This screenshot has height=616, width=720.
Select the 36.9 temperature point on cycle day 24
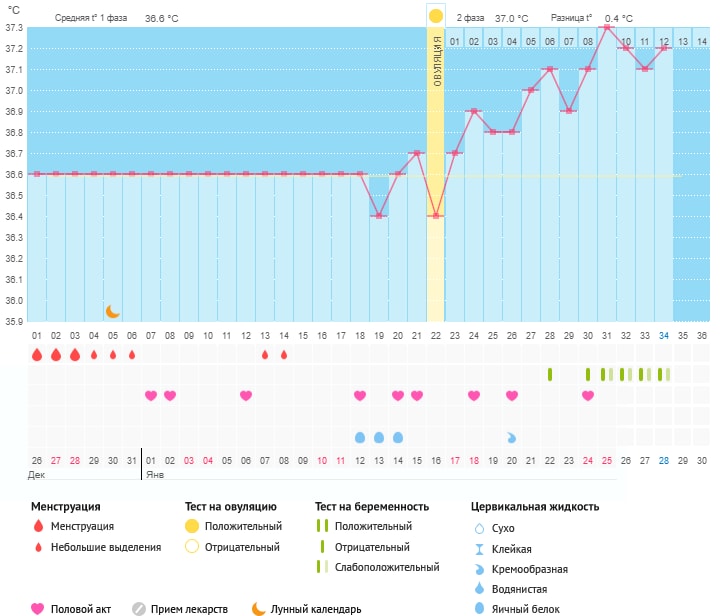click(473, 111)
